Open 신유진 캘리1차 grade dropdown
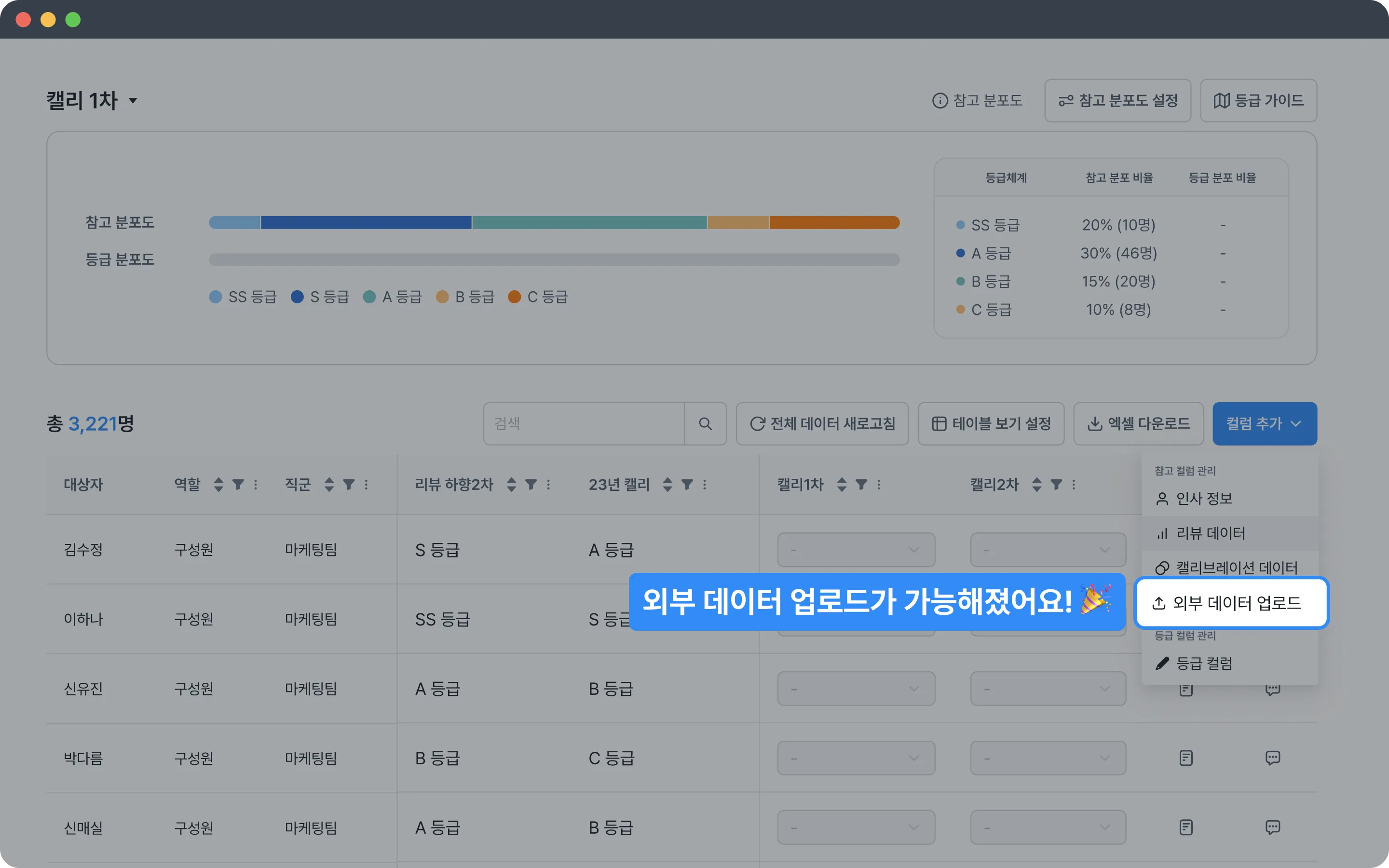1389x868 pixels. pyautogui.click(x=856, y=688)
